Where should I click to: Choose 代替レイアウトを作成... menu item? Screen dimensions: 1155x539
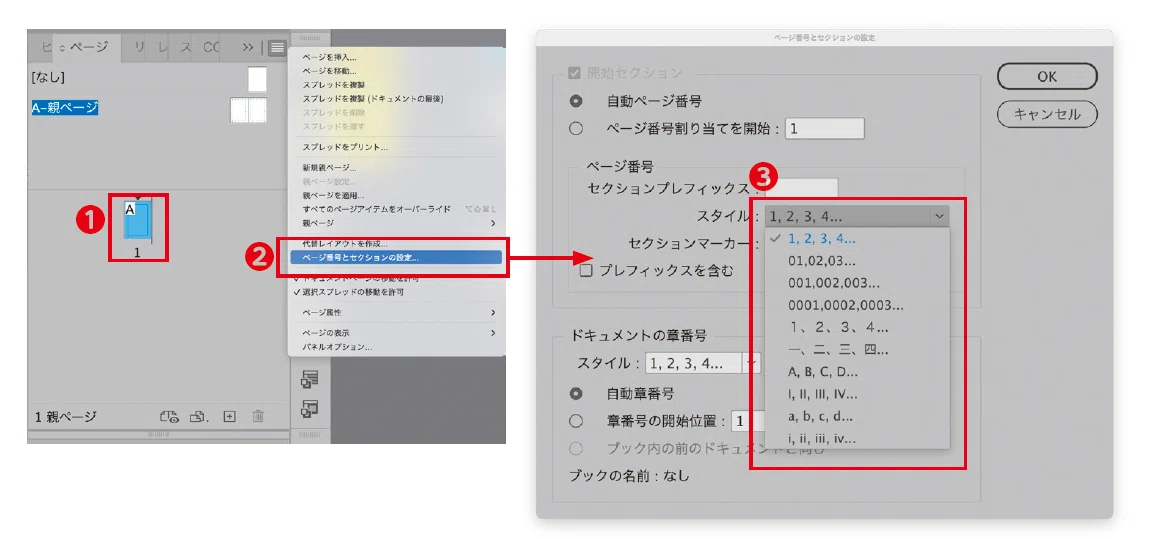[x=345, y=244]
